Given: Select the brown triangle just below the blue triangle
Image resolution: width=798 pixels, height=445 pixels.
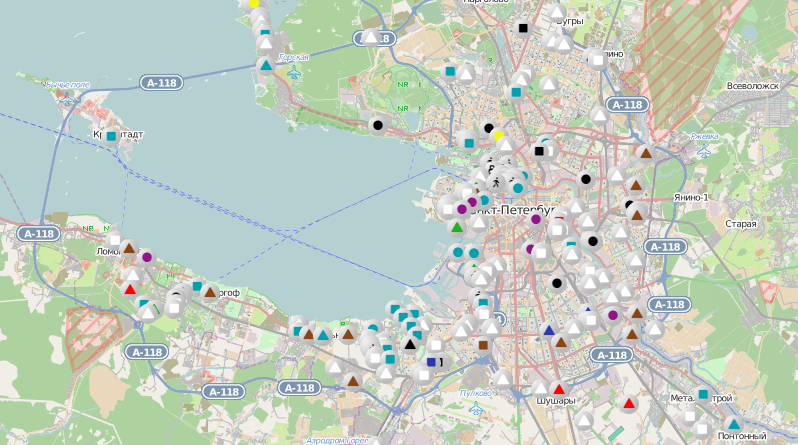Looking at the screenshot, I should 561,342.
